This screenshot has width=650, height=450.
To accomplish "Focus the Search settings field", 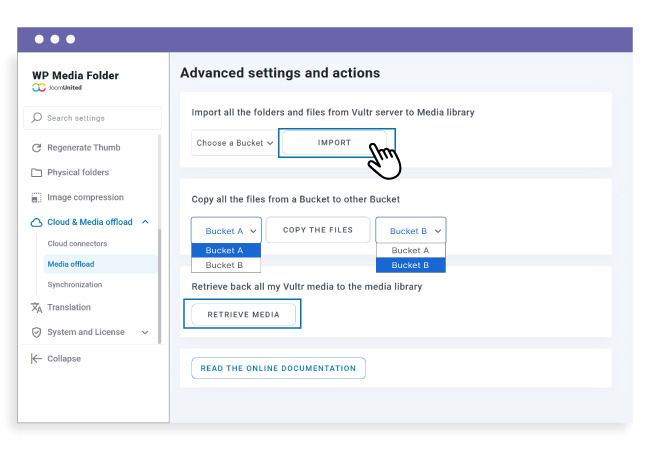I will (92, 118).
